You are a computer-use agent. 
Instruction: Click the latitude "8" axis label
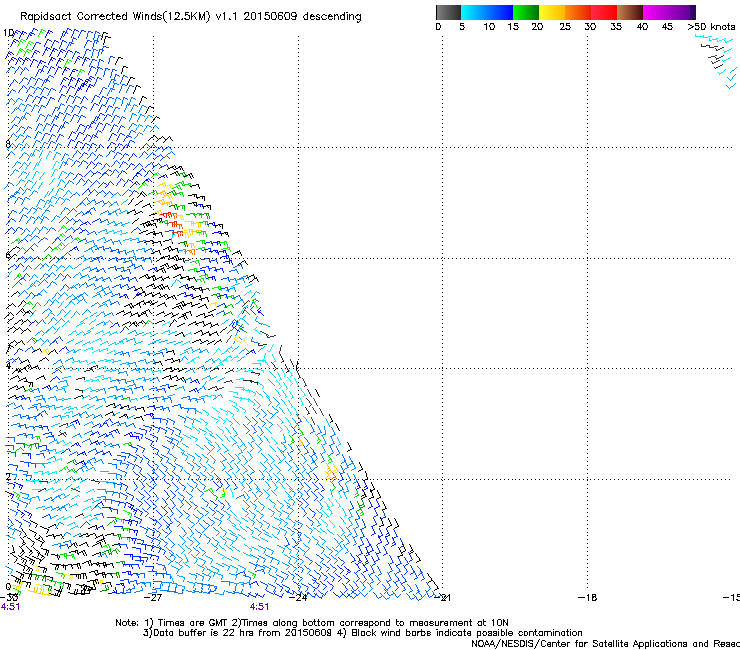pyautogui.click(x=8, y=144)
